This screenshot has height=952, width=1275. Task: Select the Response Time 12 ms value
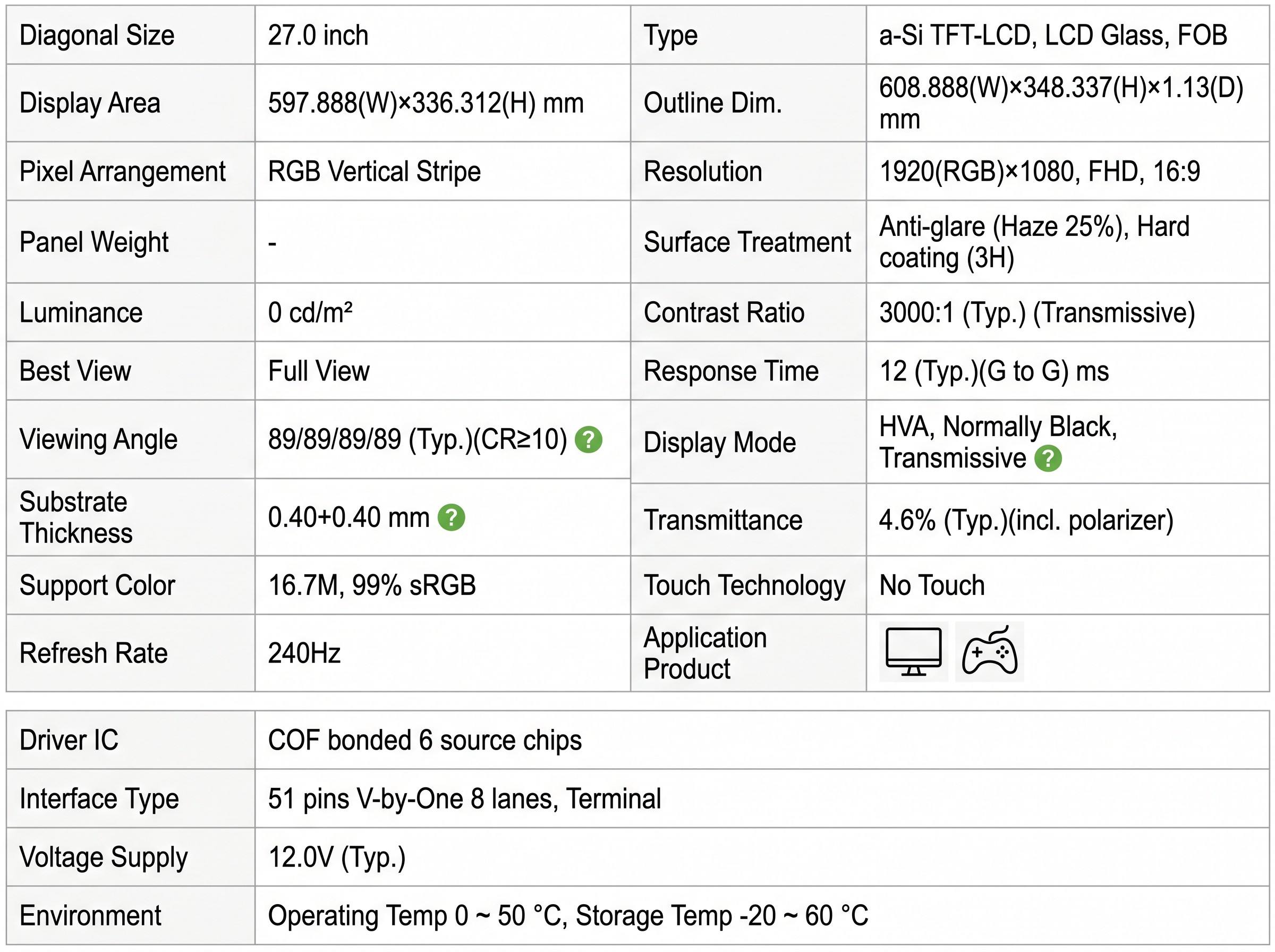[994, 371]
